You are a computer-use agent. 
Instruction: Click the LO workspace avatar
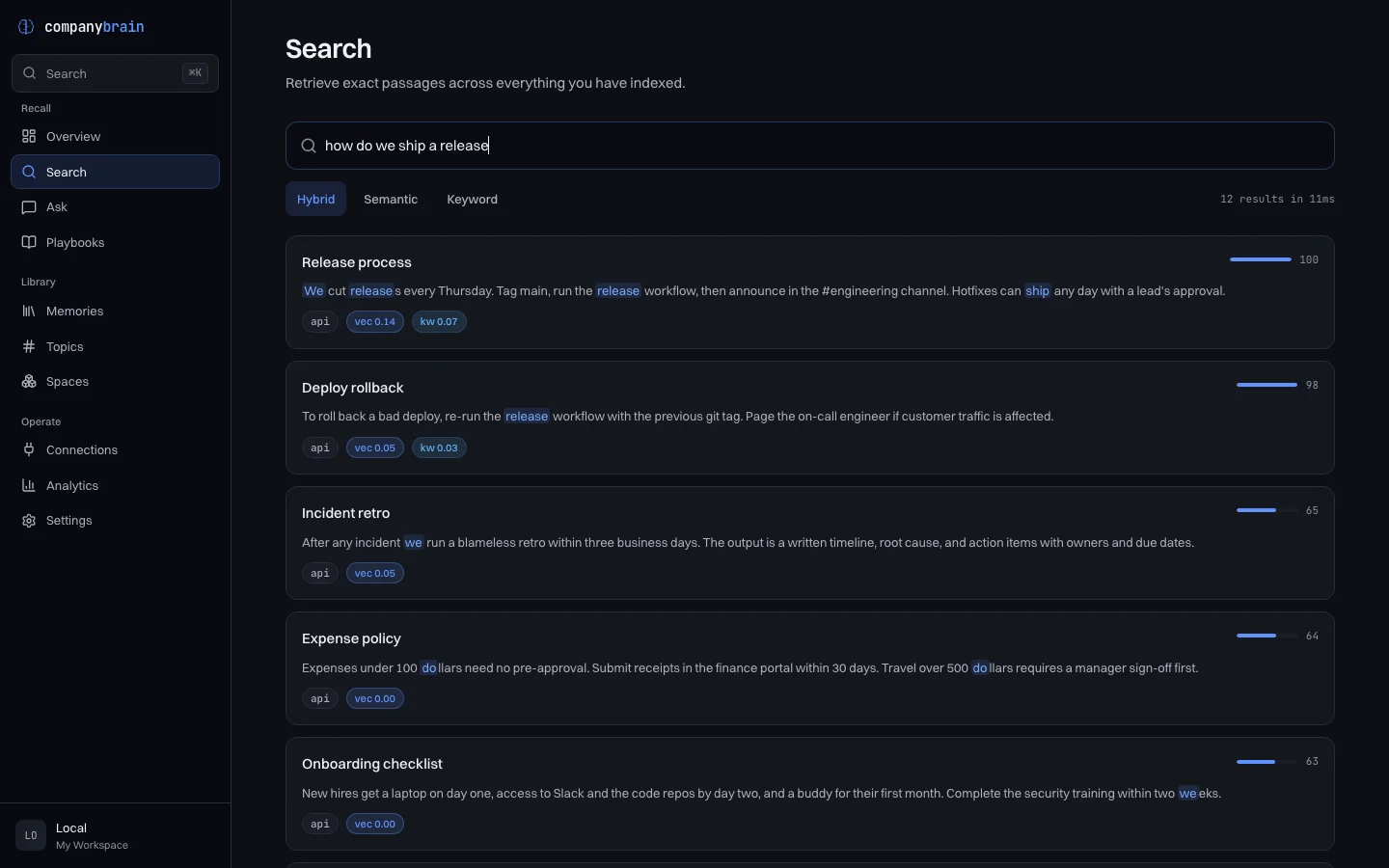[31, 835]
